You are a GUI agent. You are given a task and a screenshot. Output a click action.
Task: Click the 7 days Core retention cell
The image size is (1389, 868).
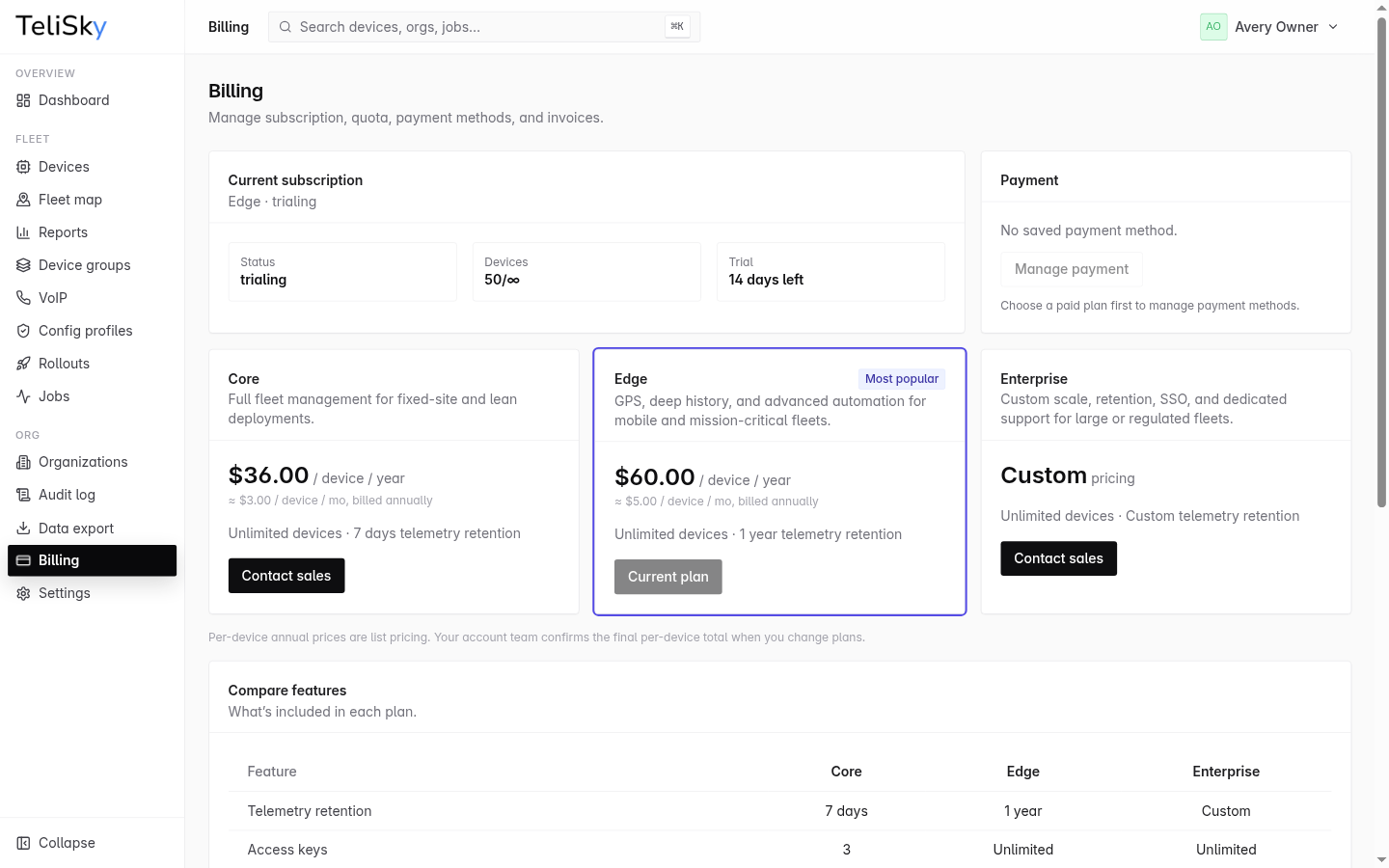(x=846, y=811)
